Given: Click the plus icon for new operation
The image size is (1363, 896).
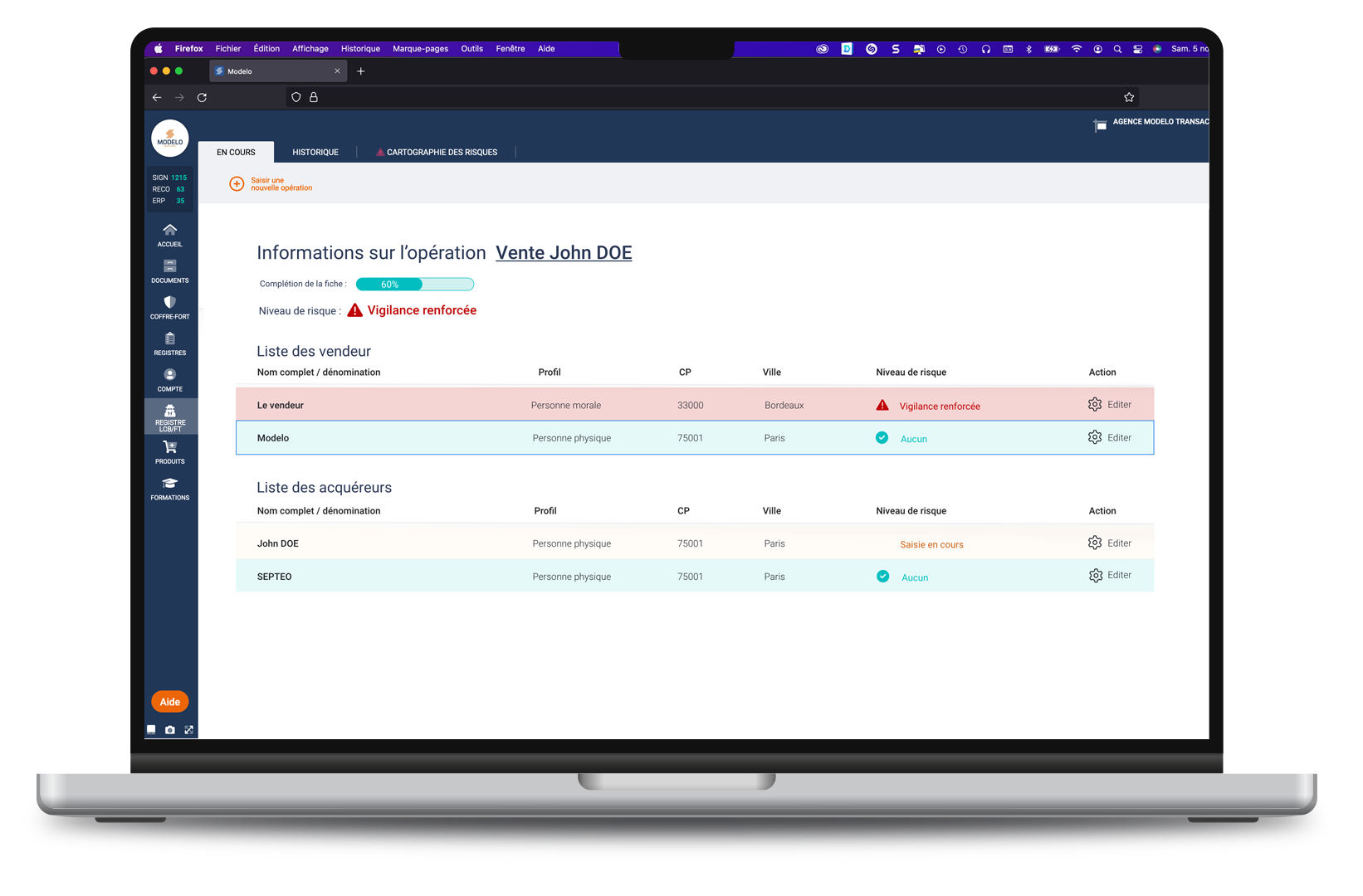Looking at the screenshot, I should click(x=237, y=184).
